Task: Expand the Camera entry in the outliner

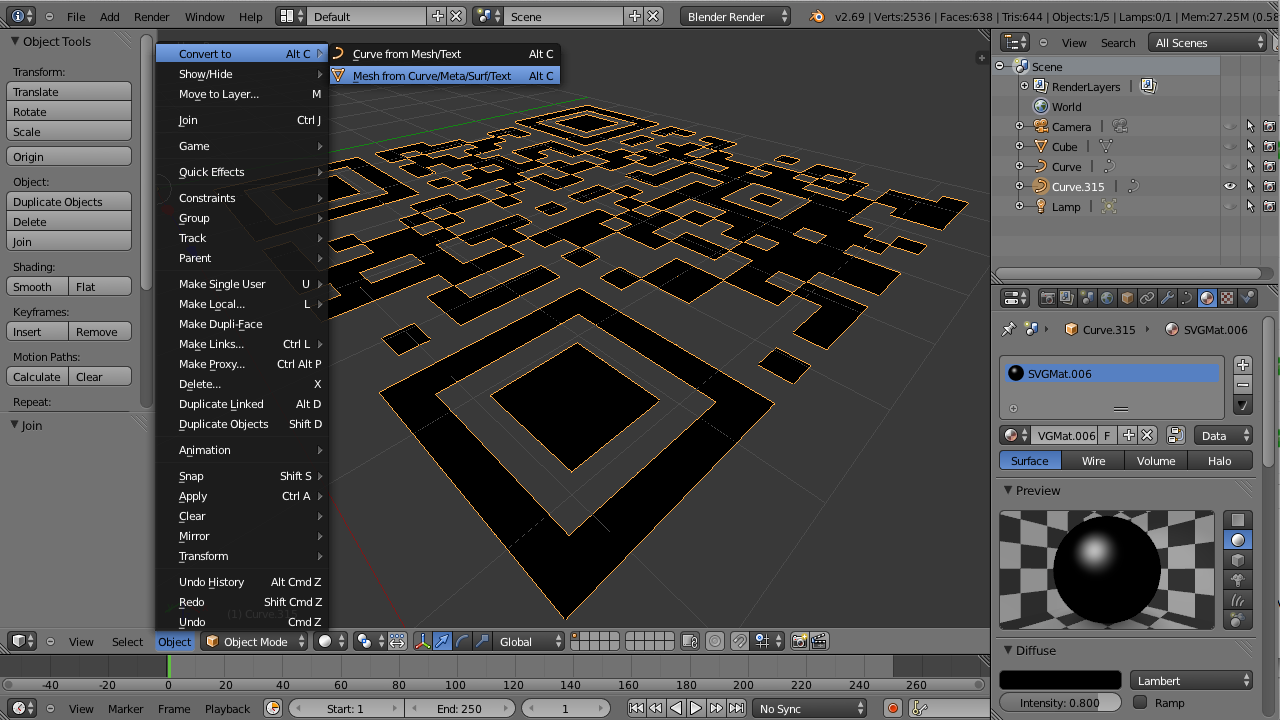Action: point(1020,126)
